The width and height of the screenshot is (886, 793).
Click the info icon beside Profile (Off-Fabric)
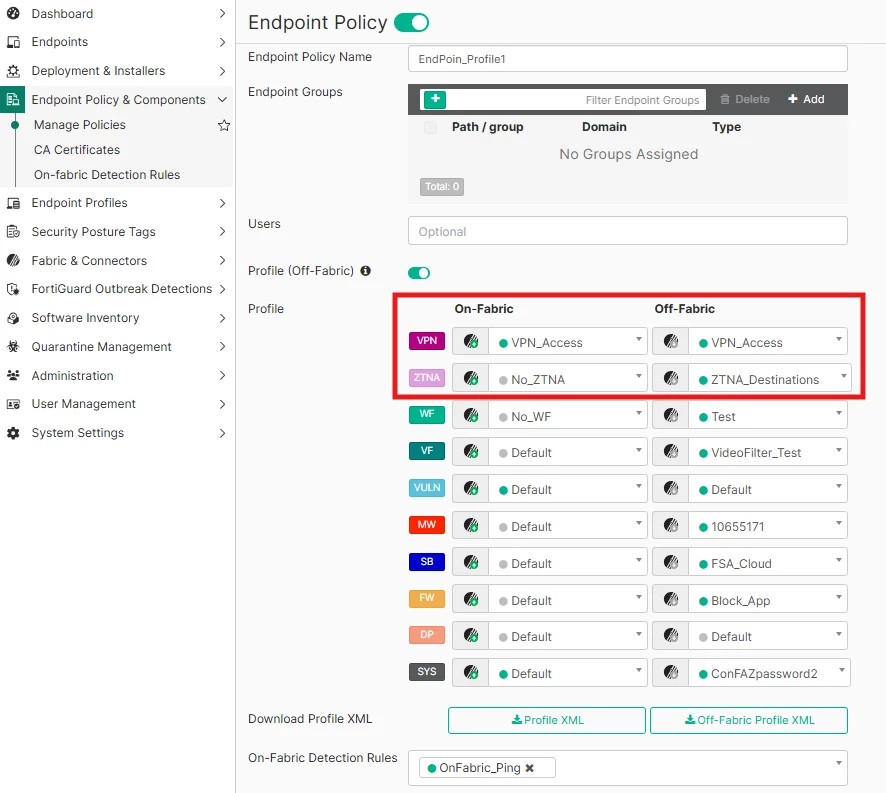pos(366,271)
